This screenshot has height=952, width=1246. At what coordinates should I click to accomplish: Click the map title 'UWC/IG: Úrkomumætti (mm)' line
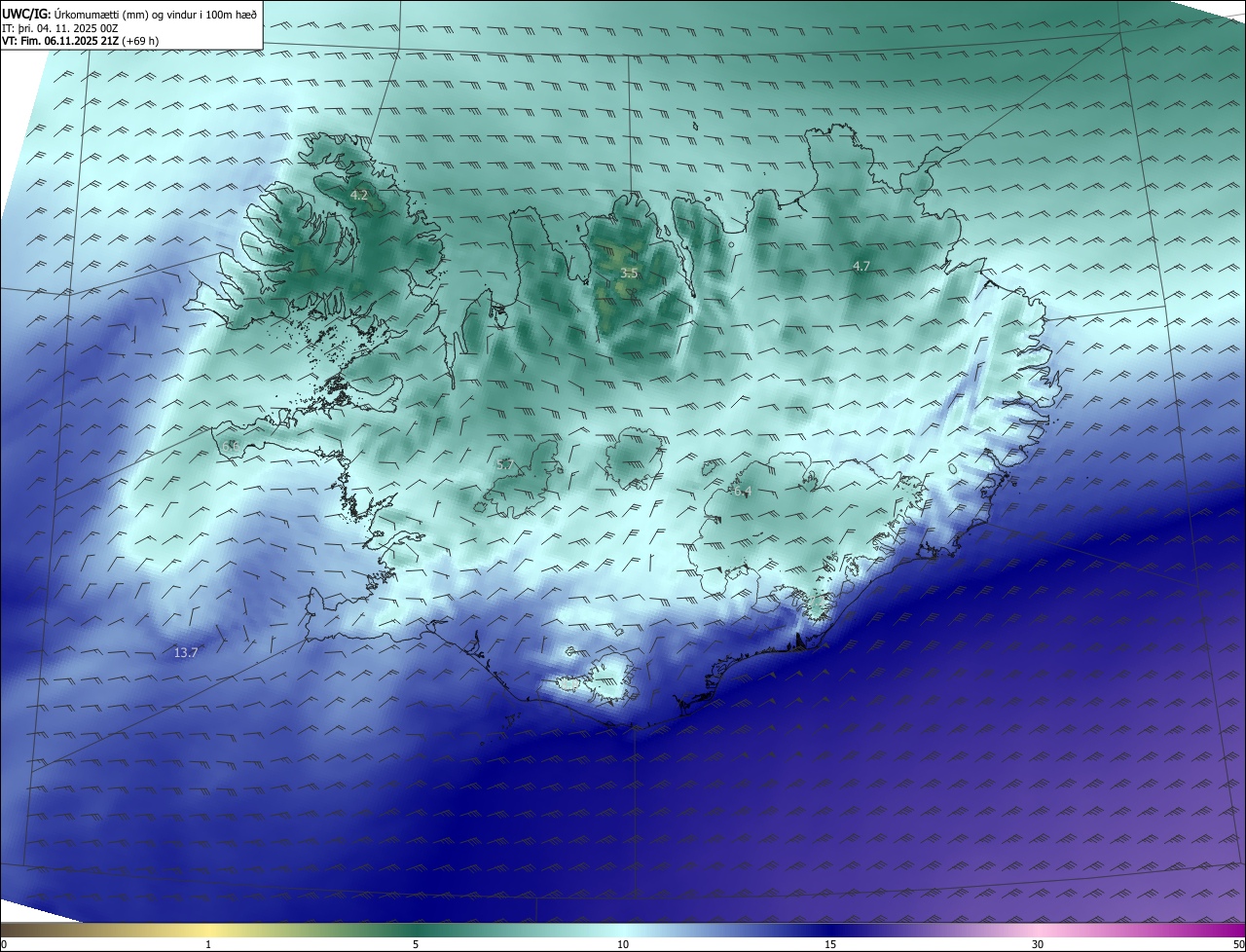pos(129,15)
